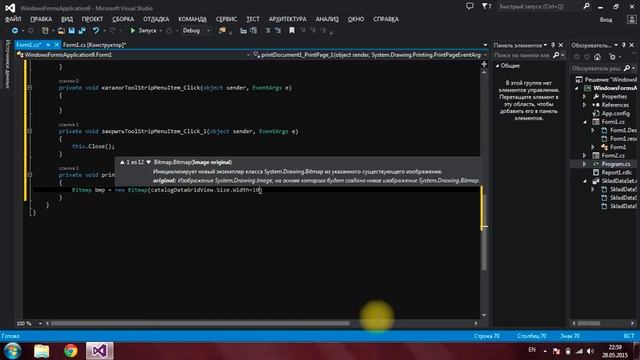Open the Источники данных side tab
Image resolution: width=640 pixels, height=360 pixels.
coord(7,64)
